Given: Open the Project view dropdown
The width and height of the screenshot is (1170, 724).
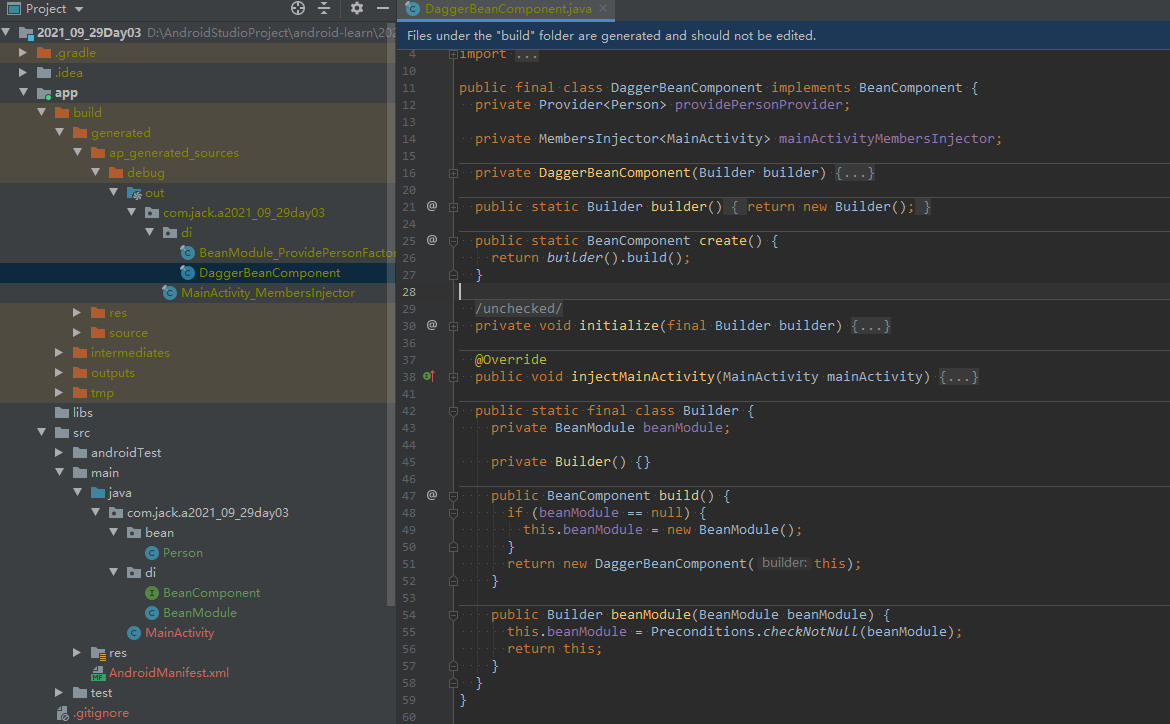Looking at the screenshot, I should point(79,9).
